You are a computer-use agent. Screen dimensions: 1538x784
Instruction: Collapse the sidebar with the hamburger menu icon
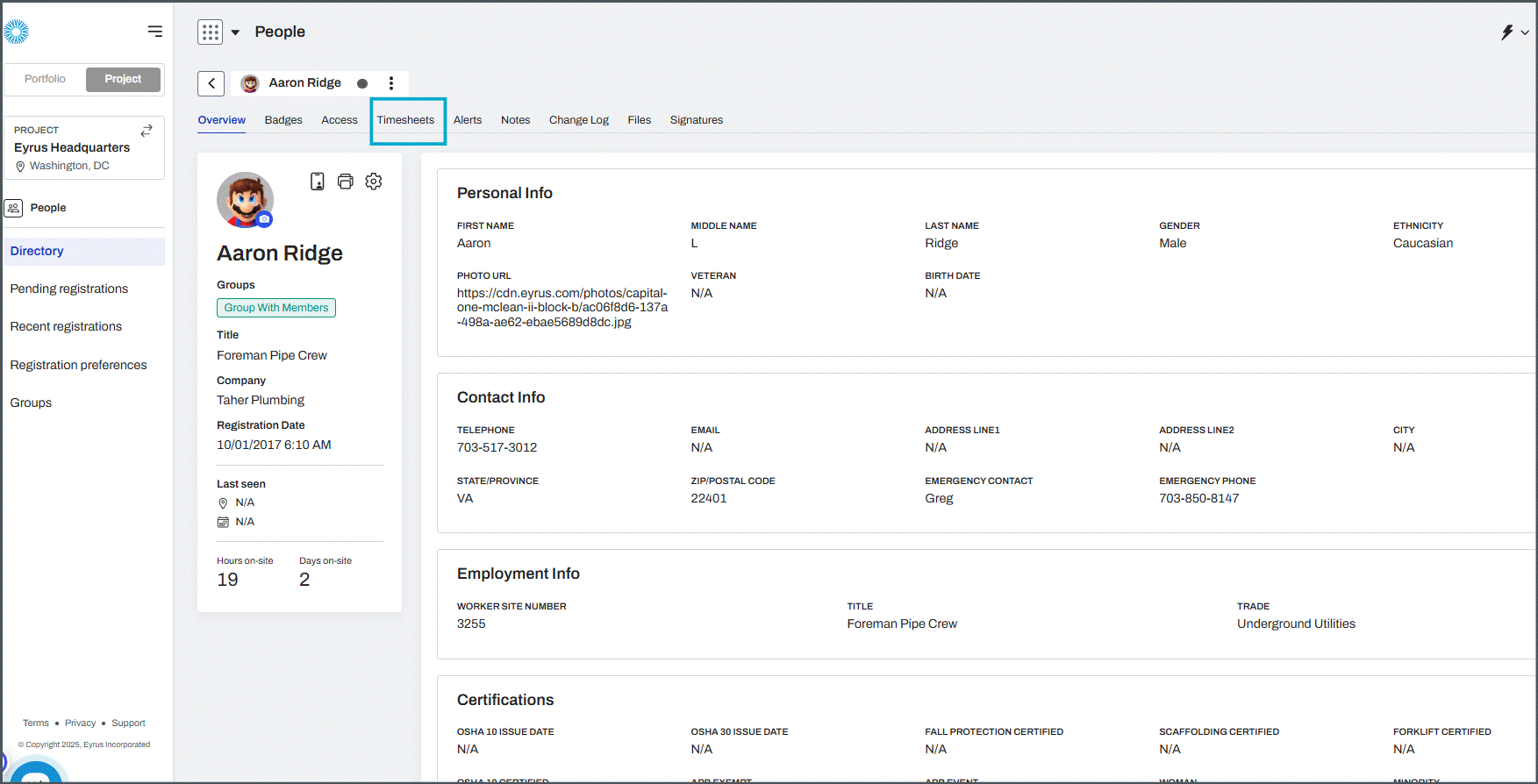[x=155, y=32]
